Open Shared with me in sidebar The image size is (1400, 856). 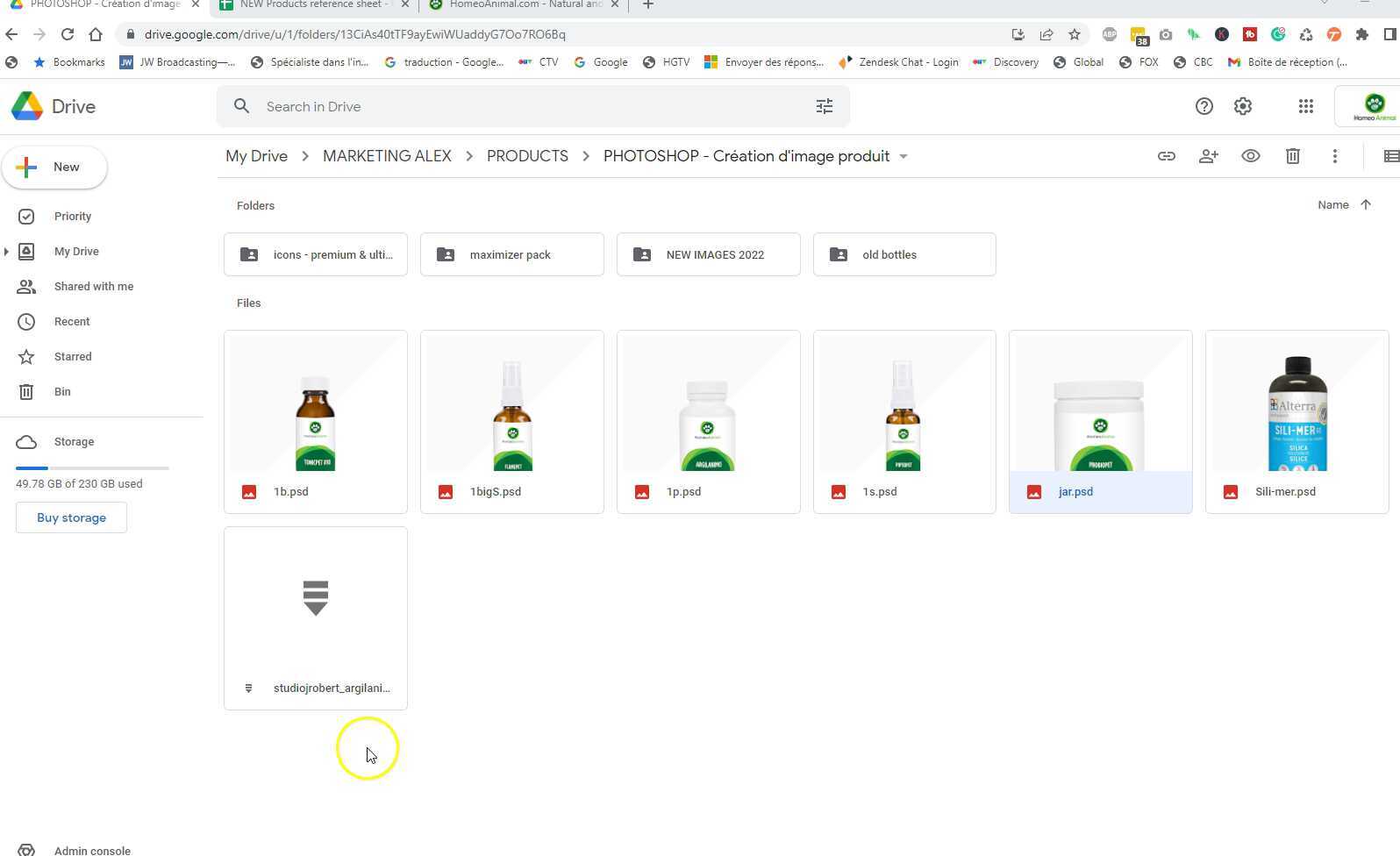[x=93, y=287]
